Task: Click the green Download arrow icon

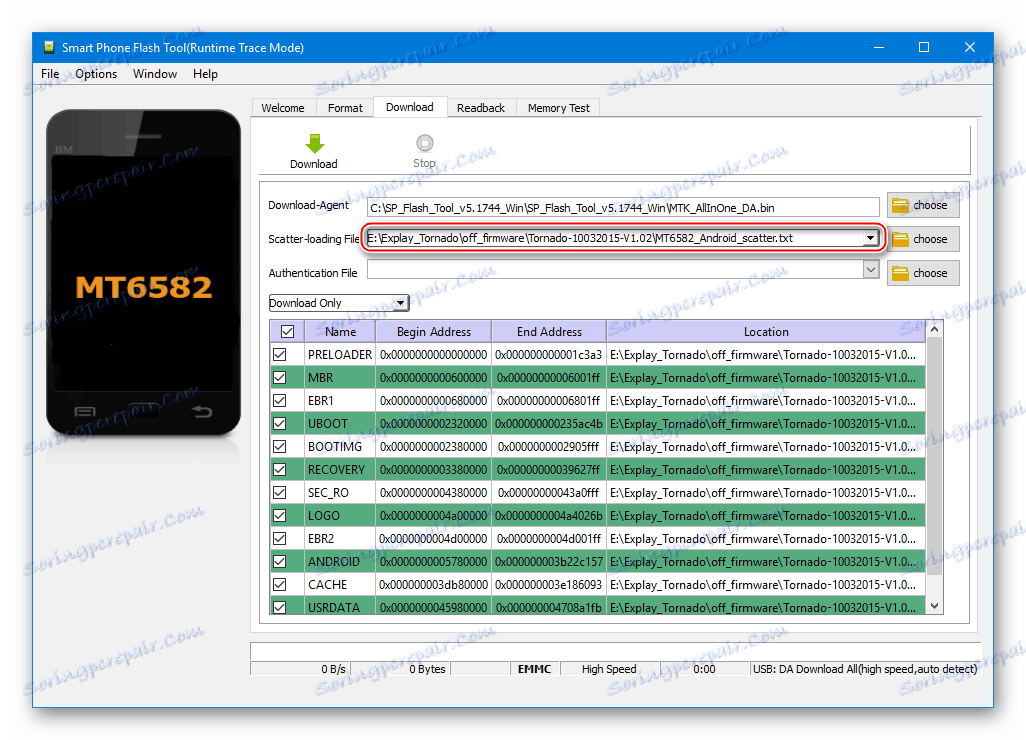Action: pyautogui.click(x=315, y=143)
